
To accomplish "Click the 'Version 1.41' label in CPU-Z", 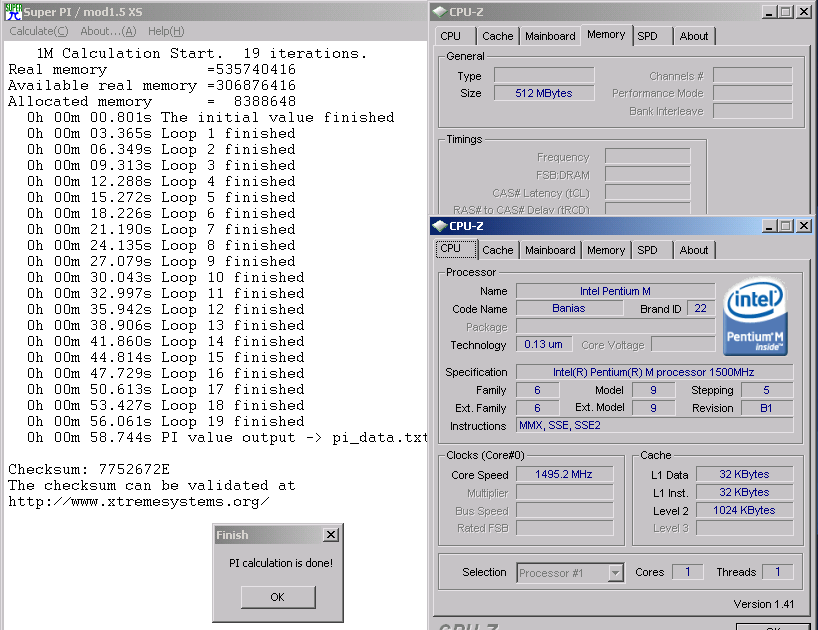I will pos(764,604).
